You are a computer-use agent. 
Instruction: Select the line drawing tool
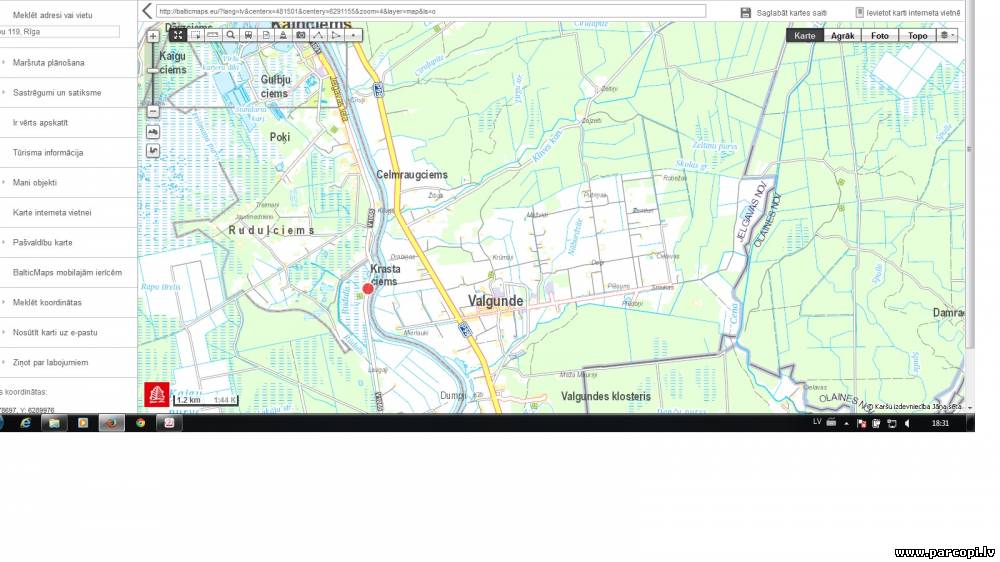[x=318, y=36]
